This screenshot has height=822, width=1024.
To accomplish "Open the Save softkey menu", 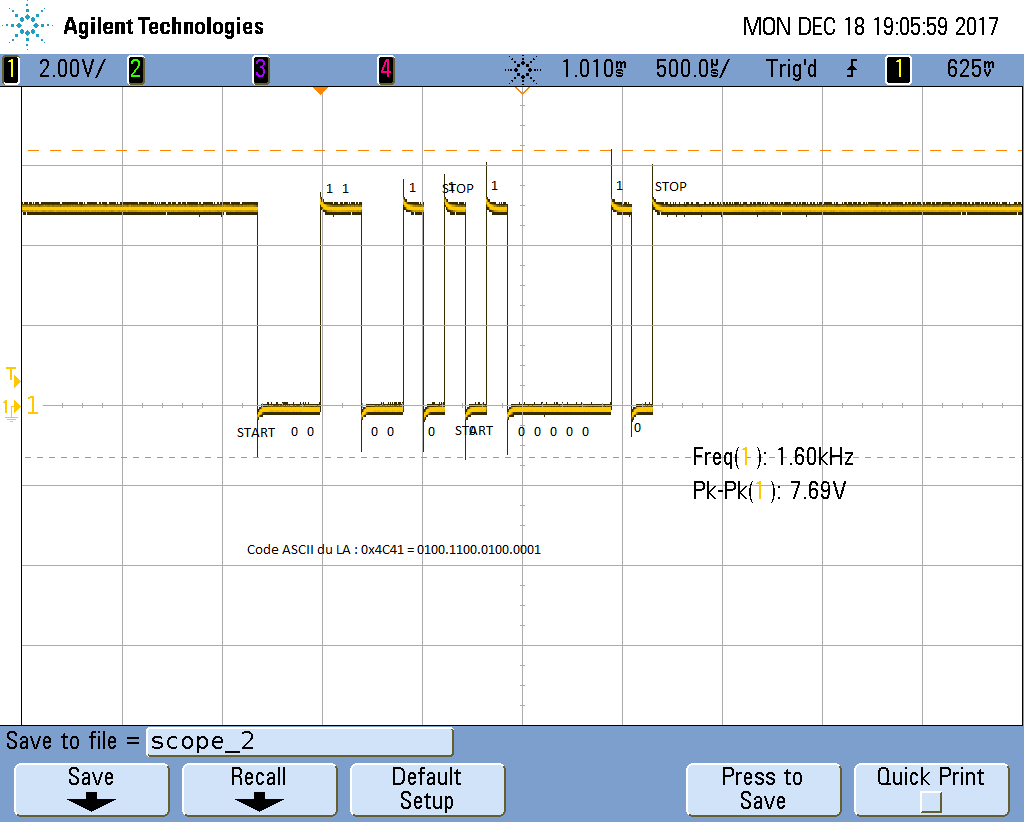I will tap(91, 788).
